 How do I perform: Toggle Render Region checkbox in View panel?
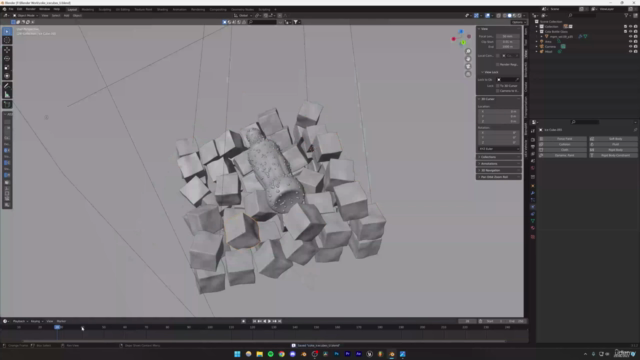tap(498, 64)
